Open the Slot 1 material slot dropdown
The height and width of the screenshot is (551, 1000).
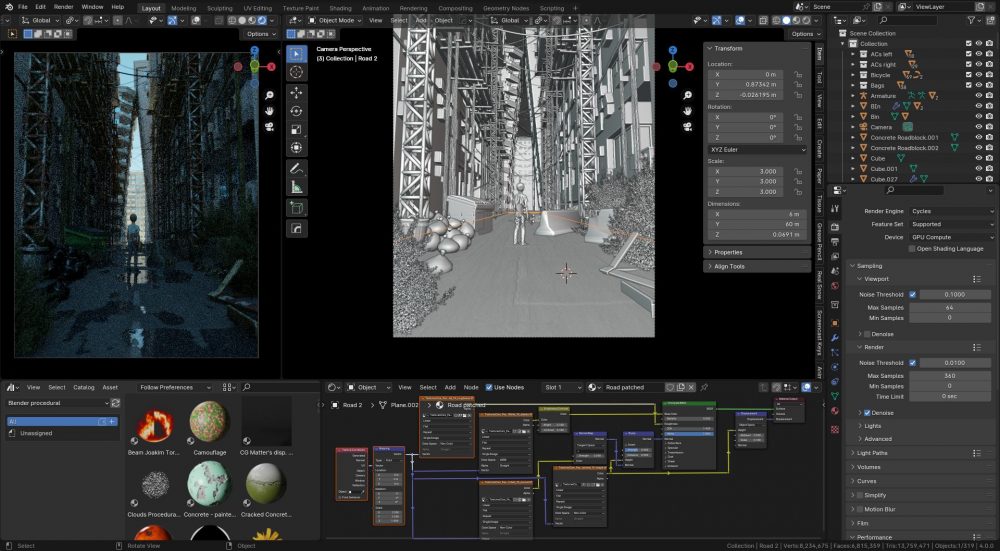coord(562,387)
